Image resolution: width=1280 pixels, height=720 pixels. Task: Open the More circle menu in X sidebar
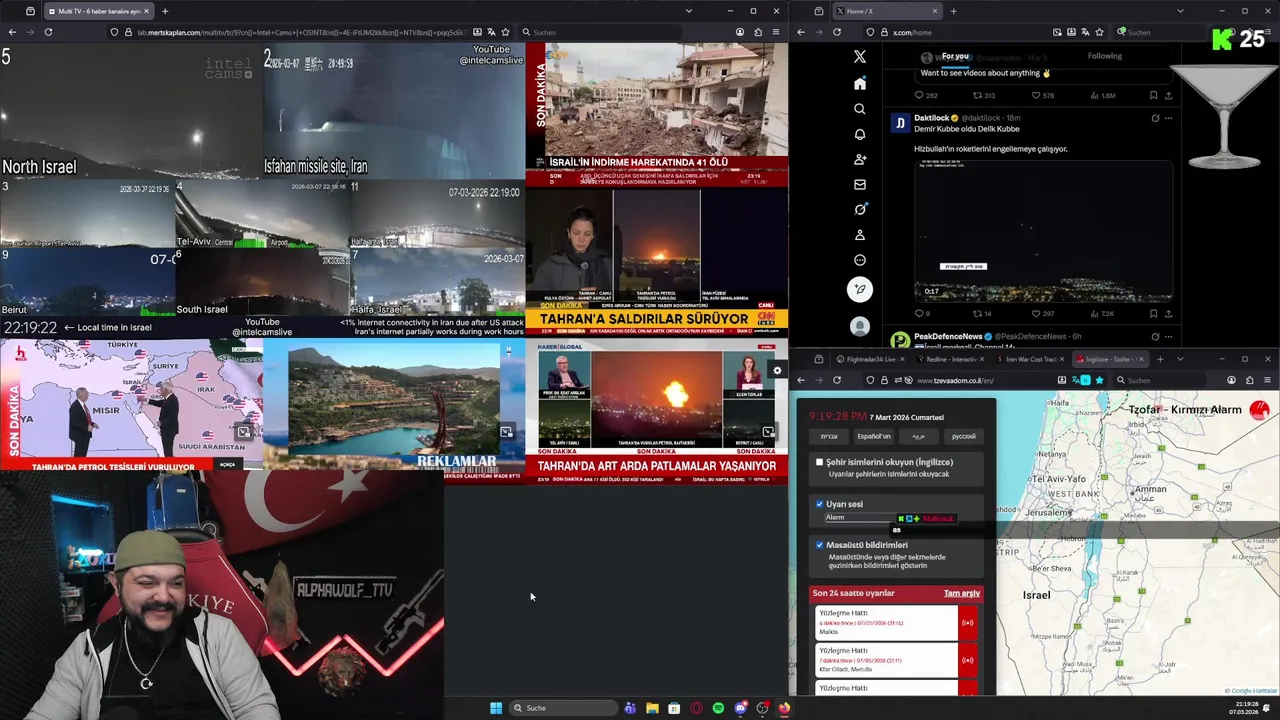click(860, 260)
